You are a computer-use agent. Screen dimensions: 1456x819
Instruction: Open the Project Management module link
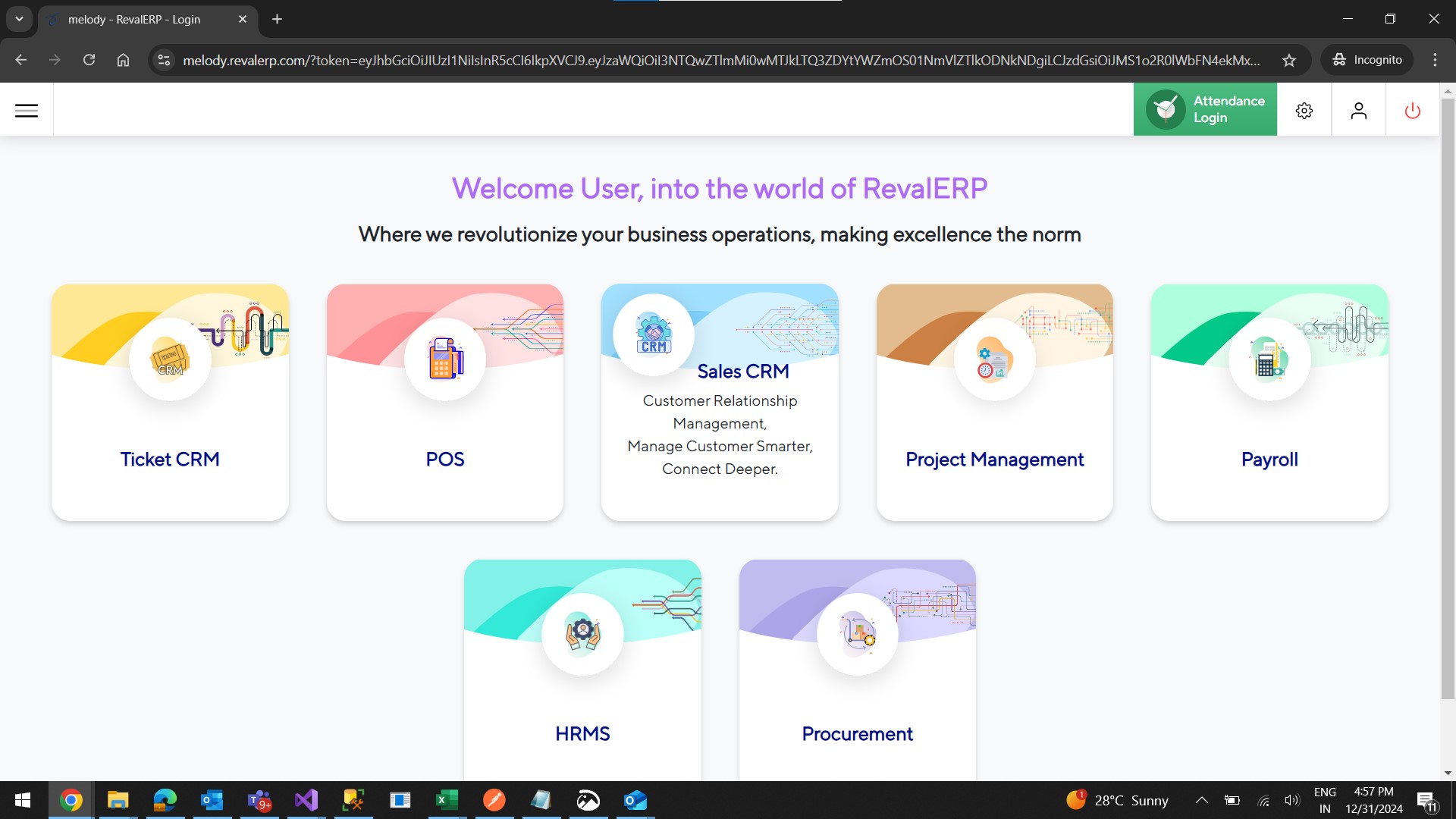point(994,460)
